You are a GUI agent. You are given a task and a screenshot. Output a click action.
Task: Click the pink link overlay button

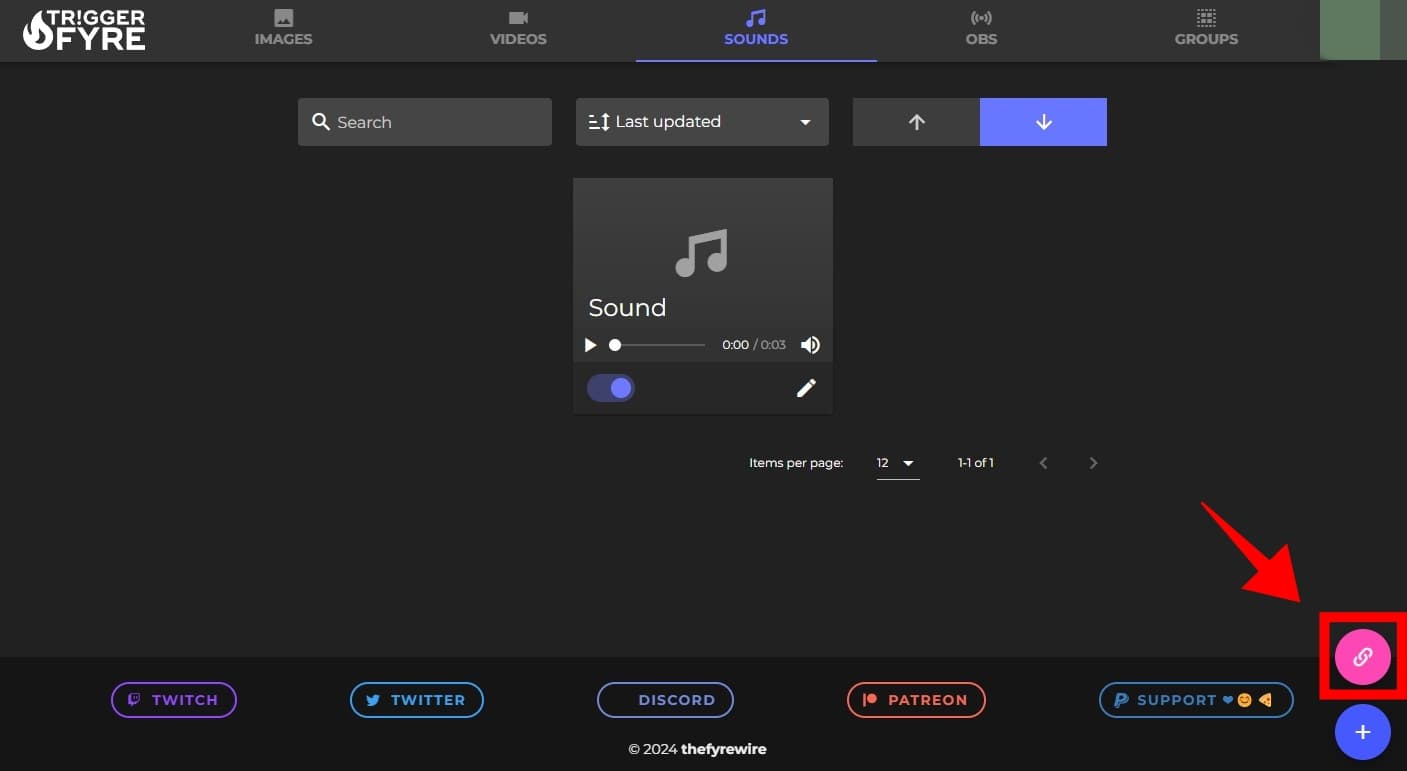(1362, 657)
